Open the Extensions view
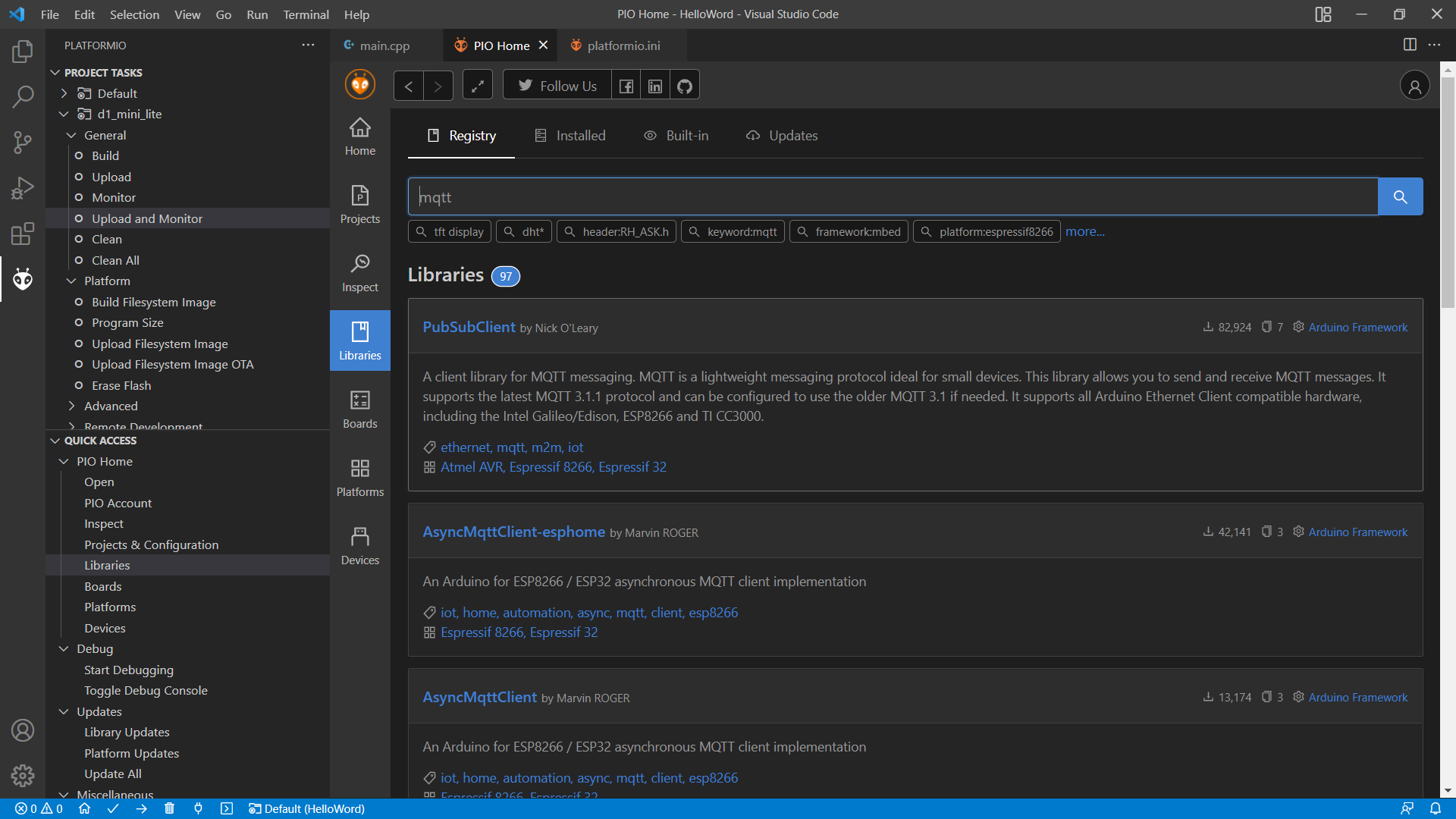 [23, 233]
